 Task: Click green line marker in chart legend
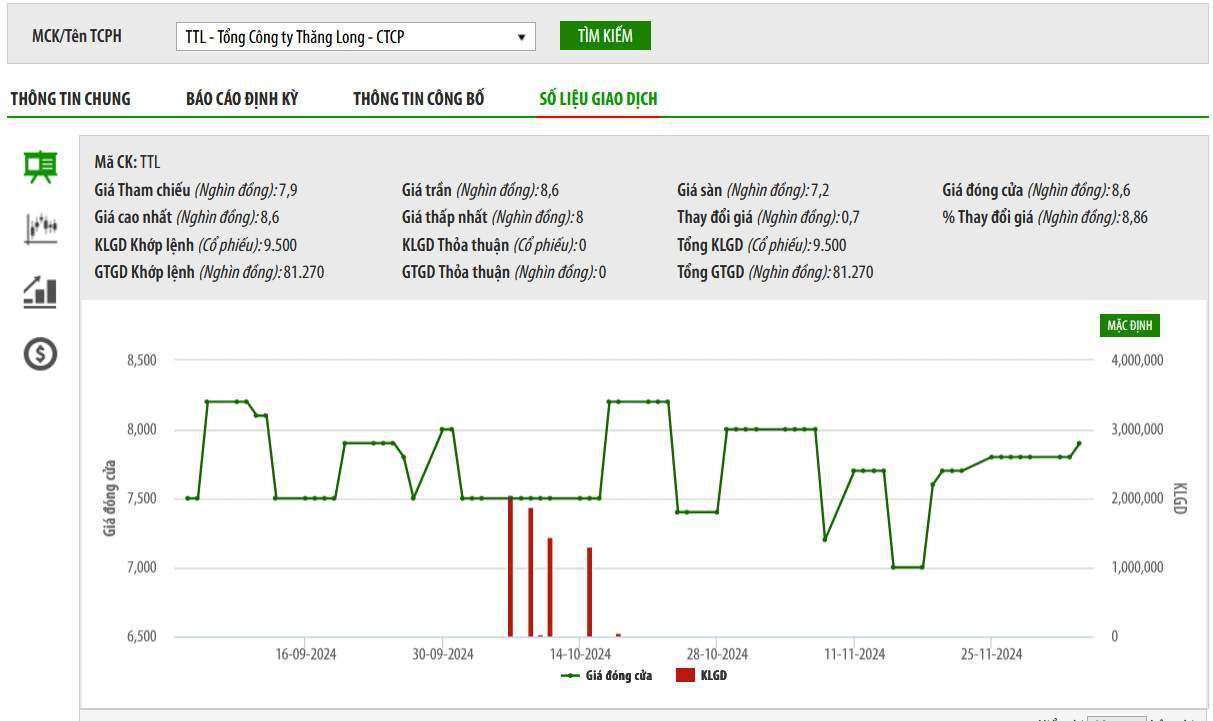(x=571, y=676)
